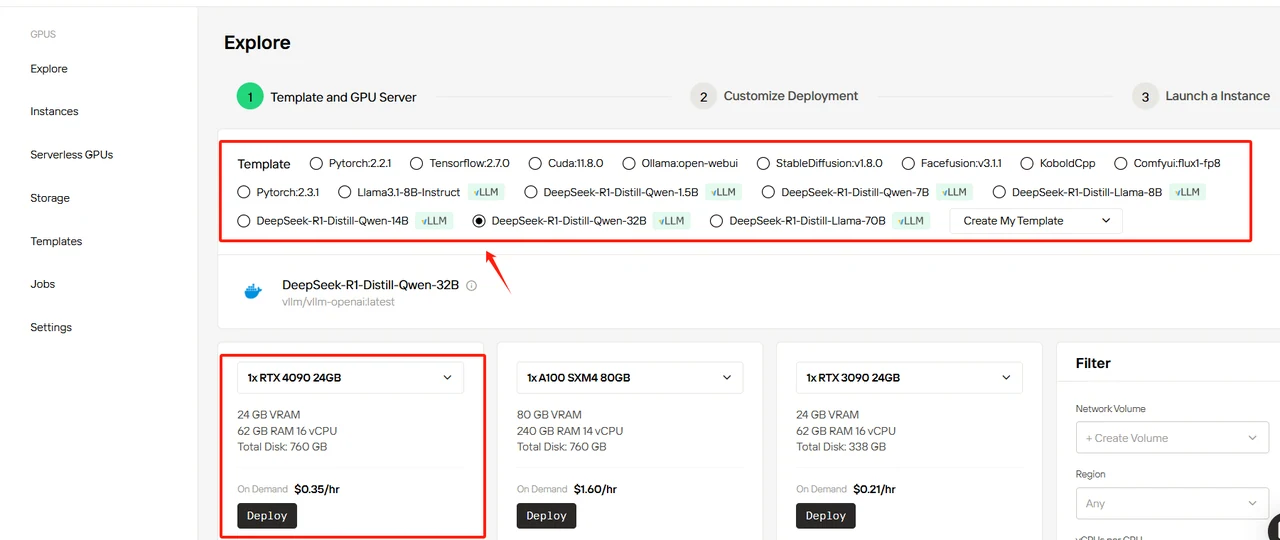
Task: Open Settings in the sidebar
Action: [x=51, y=327]
